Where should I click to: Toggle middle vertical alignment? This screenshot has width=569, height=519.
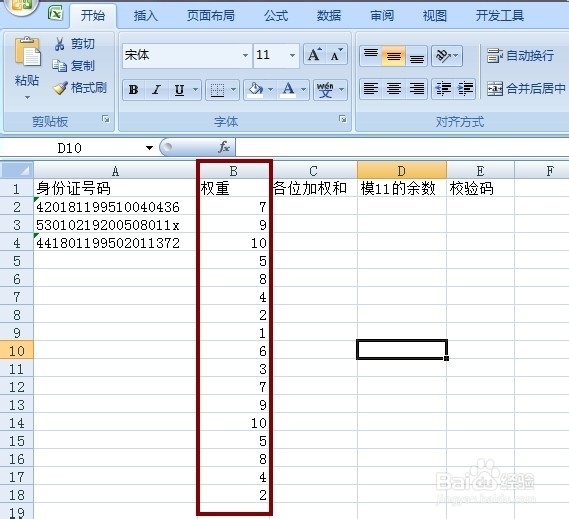coord(393,56)
